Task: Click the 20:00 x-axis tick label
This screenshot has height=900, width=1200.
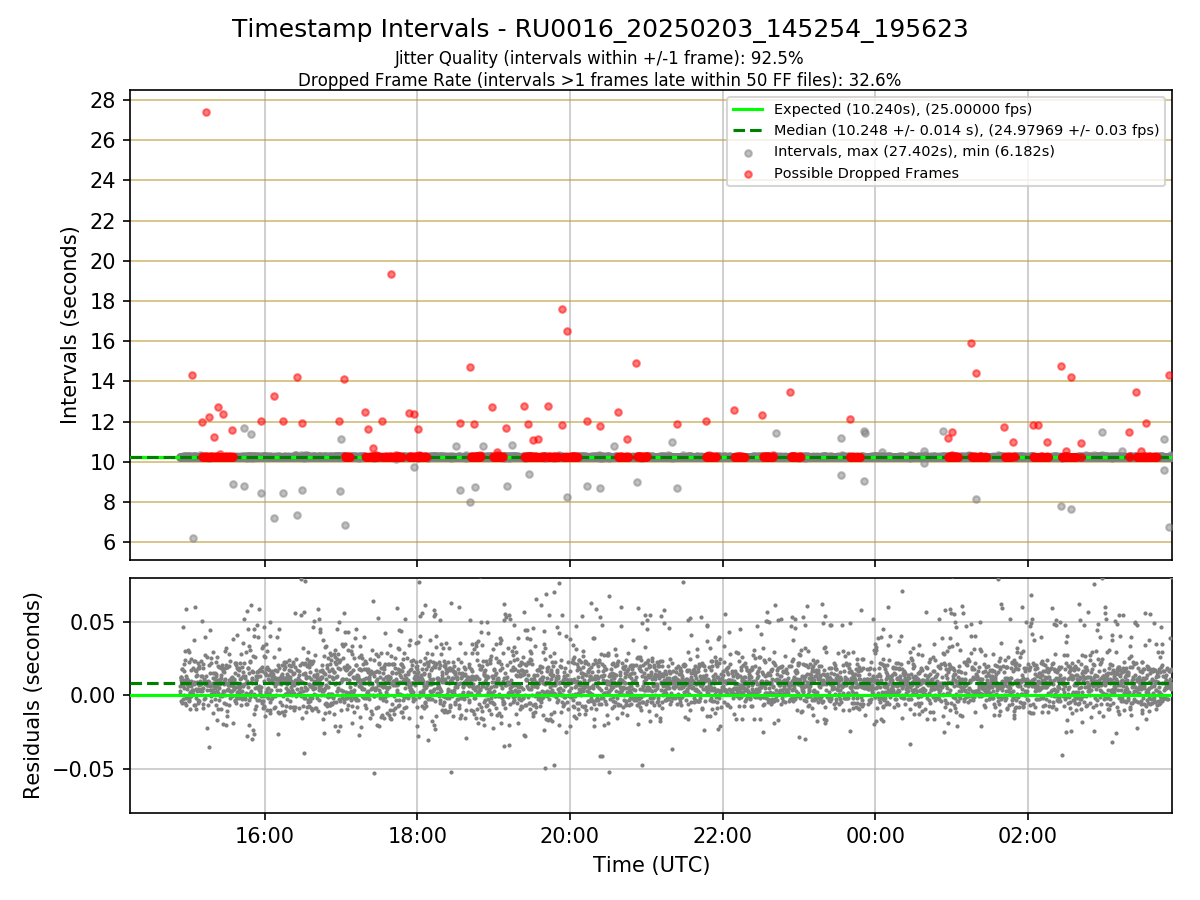Action: click(570, 836)
